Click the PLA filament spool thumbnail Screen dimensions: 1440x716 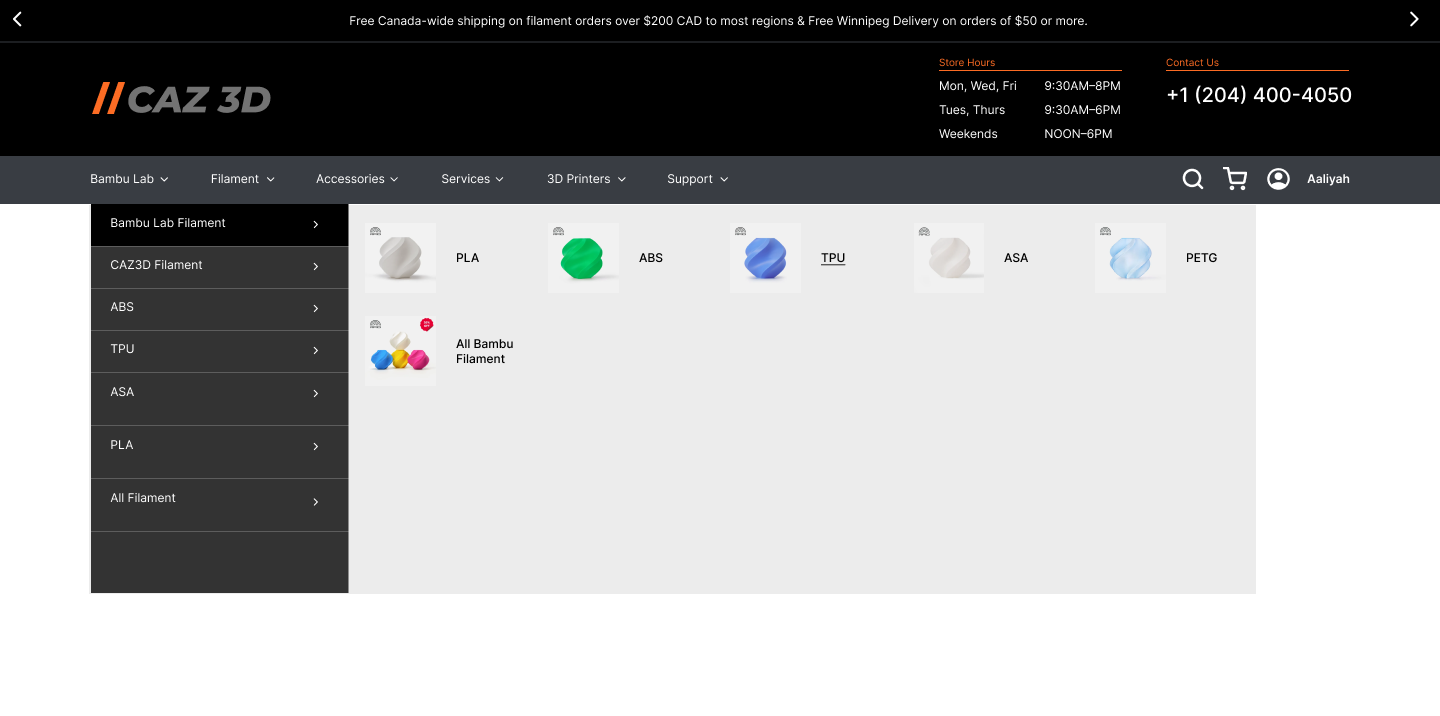click(x=400, y=258)
